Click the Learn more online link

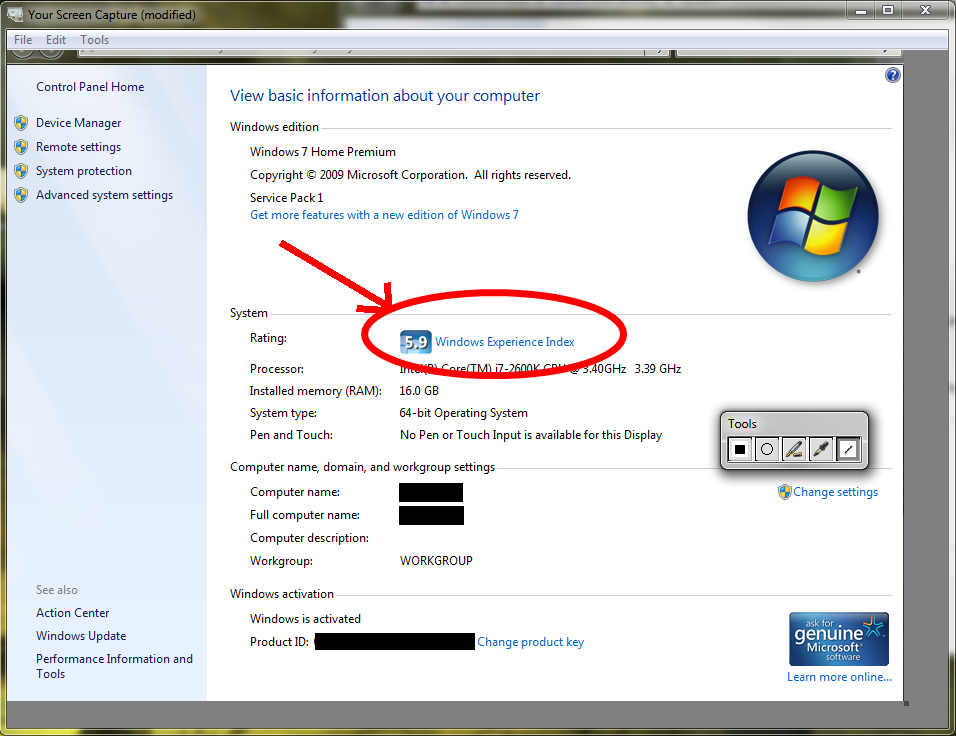839,677
